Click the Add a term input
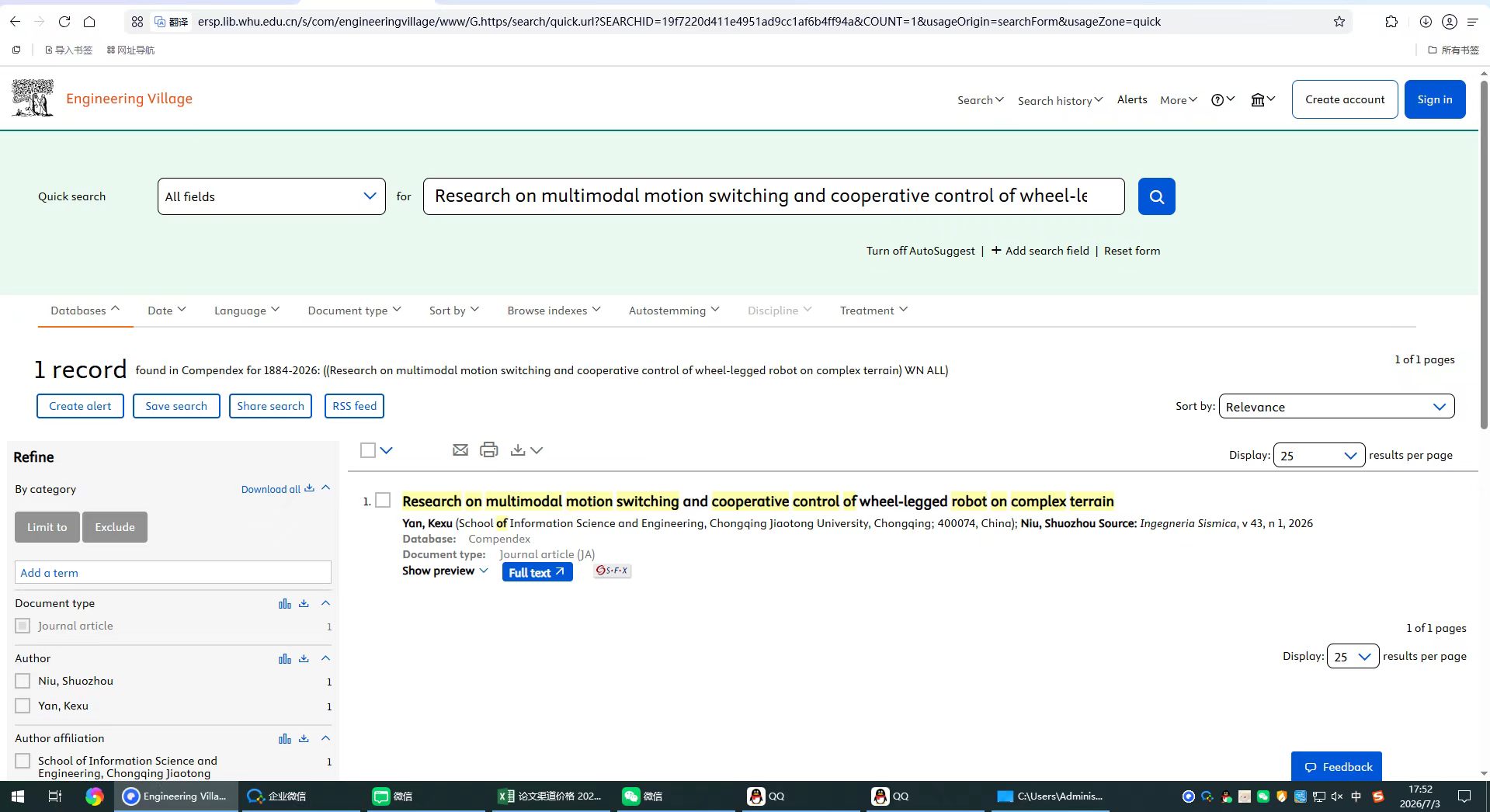The width and height of the screenshot is (1490, 812). coord(173,572)
